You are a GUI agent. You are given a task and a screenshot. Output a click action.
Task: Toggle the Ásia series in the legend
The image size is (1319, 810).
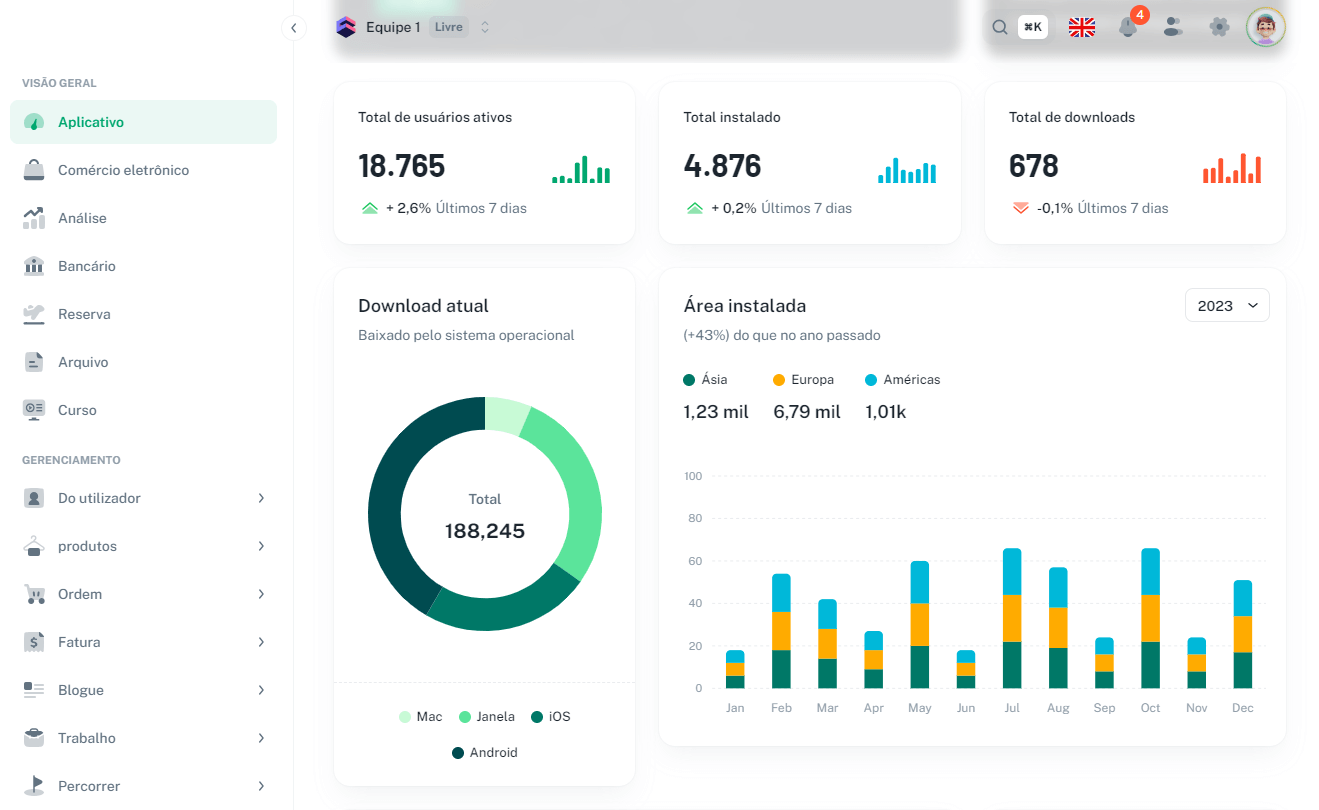pyautogui.click(x=705, y=380)
